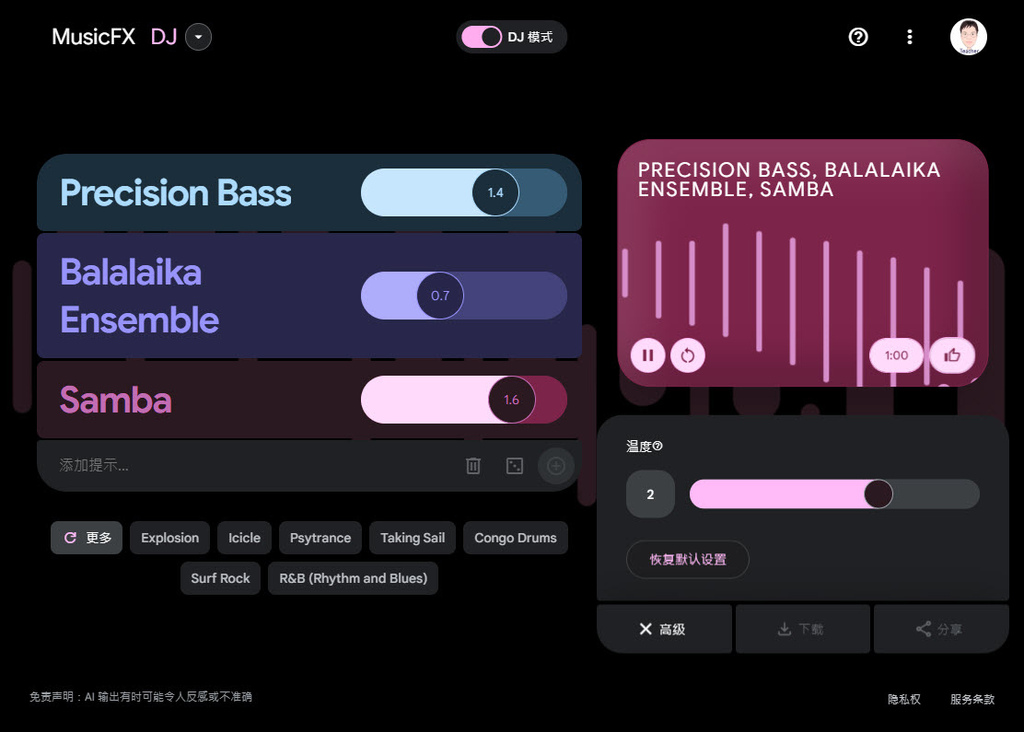Click the temperature value box showing 2
This screenshot has width=1024, height=732.
click(650, 494)
